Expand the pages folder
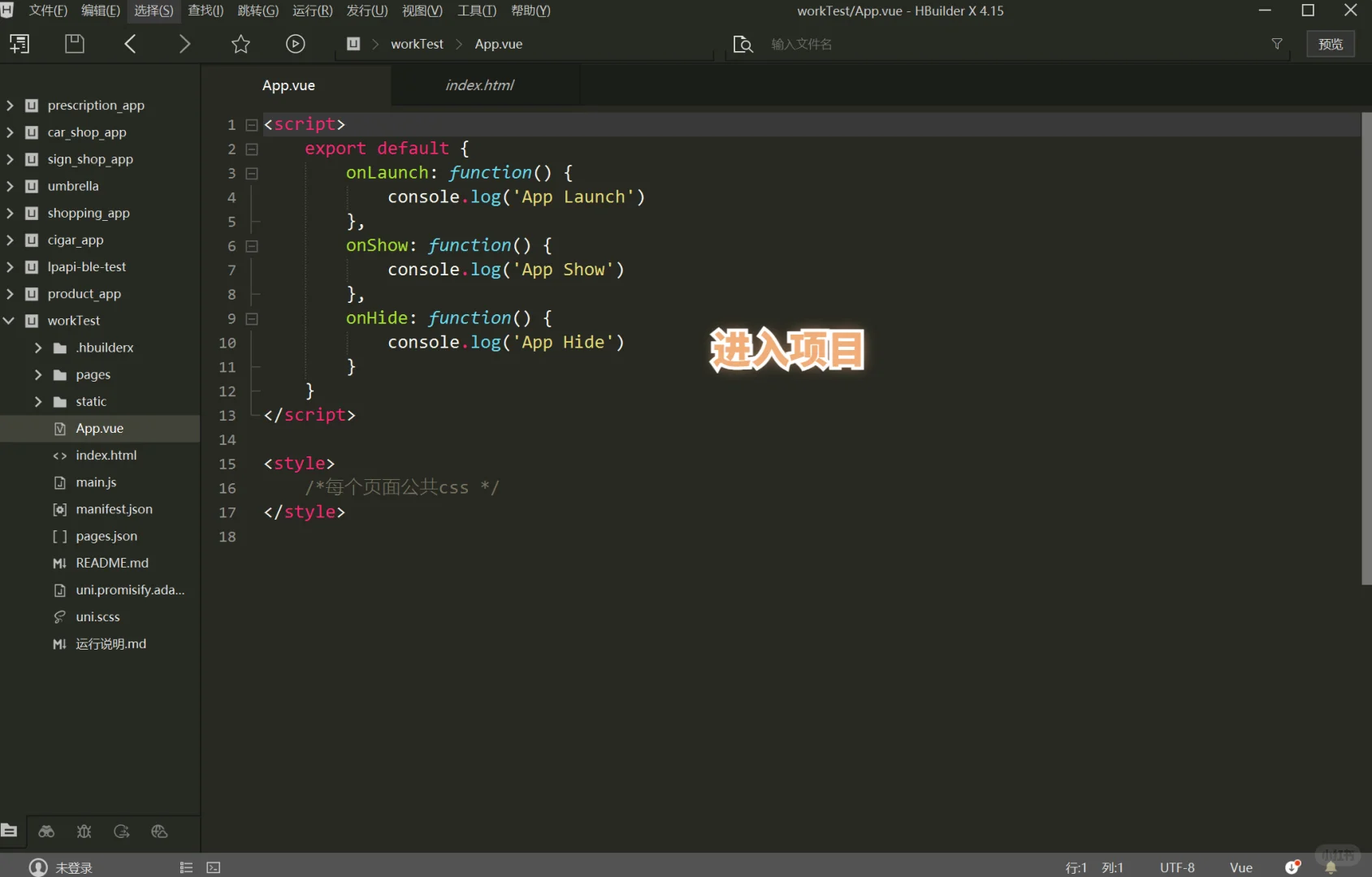Viewport: 1372px width, 877px height. tap(38, 374)
